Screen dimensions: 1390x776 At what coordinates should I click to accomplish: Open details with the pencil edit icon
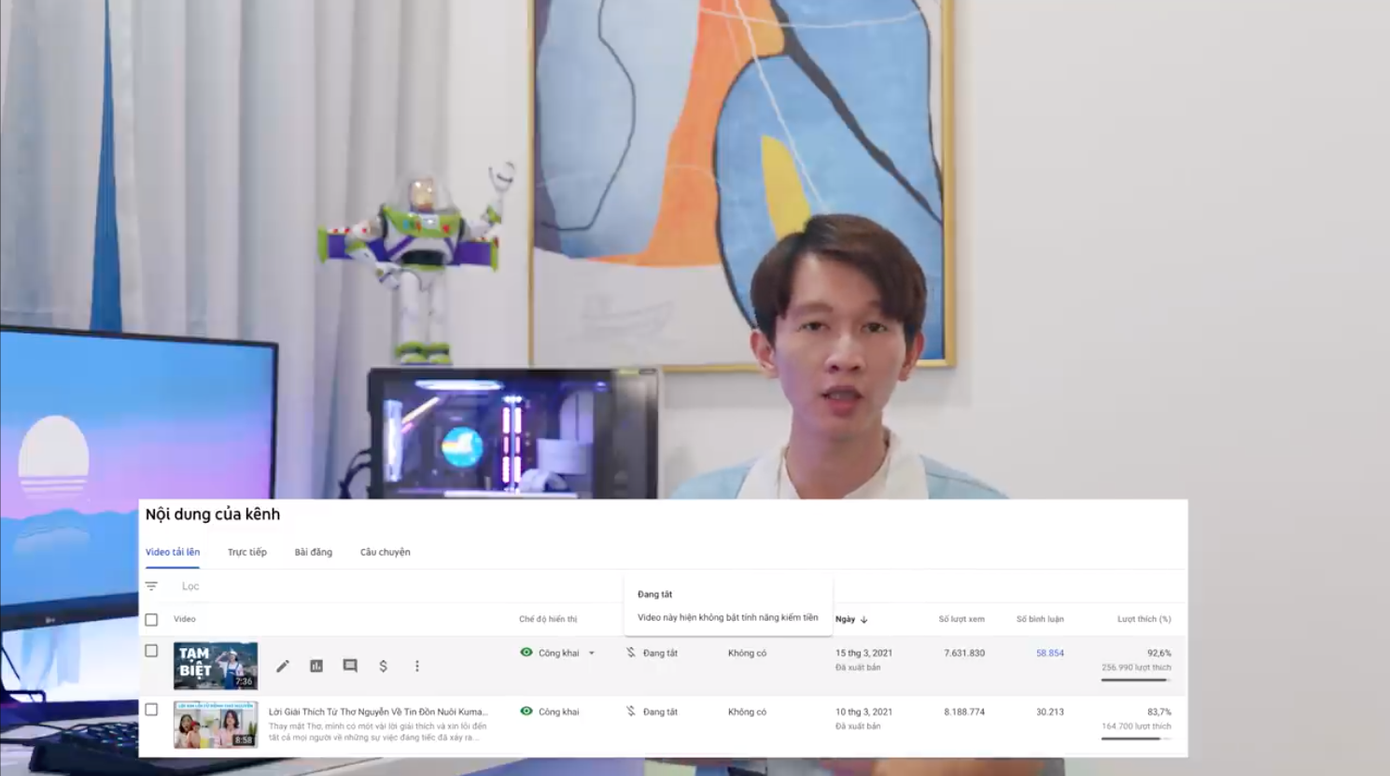pos(283,666)
